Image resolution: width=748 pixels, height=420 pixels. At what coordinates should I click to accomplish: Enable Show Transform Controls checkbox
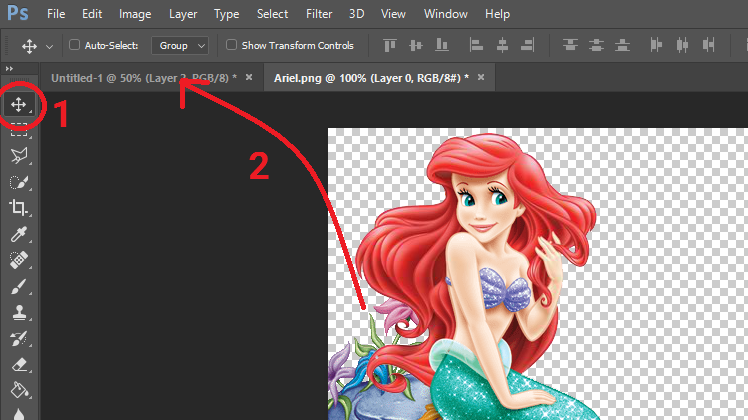[231, 45]
